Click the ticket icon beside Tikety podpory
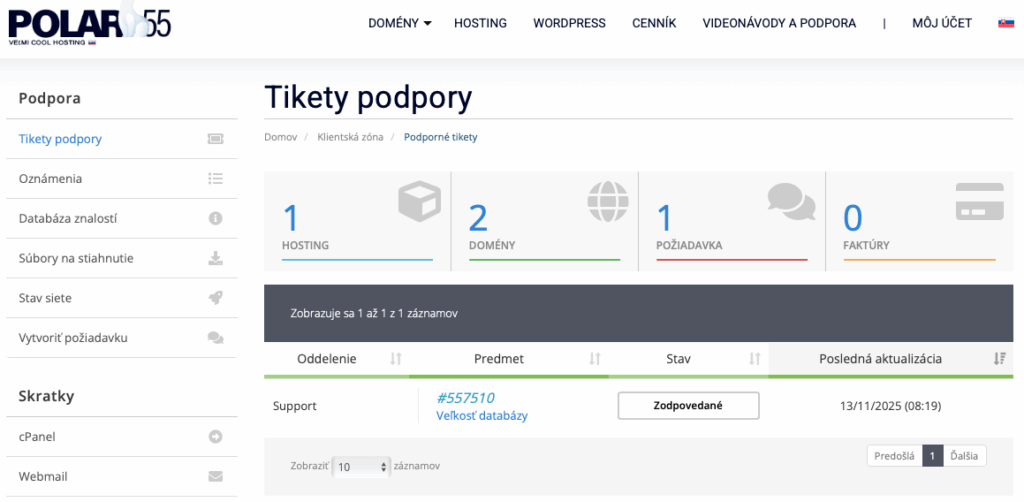1024x502 pixels. (x=216, y=139)
